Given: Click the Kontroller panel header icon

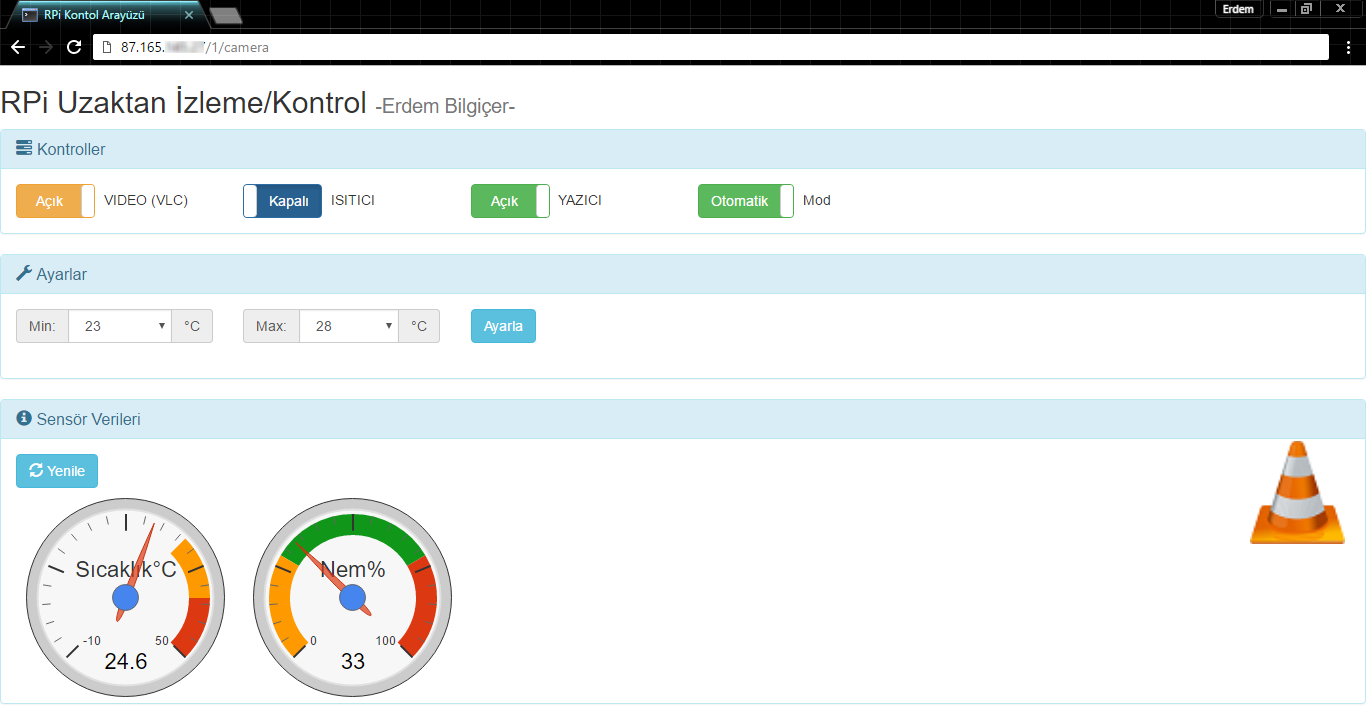Looking at the screenshot, I should [24, 149].
